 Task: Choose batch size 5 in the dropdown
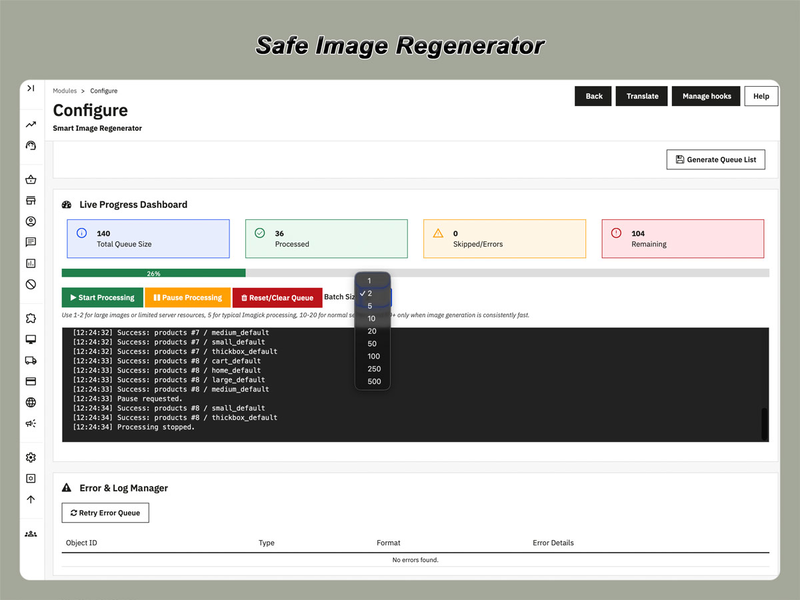click(373, 306)
